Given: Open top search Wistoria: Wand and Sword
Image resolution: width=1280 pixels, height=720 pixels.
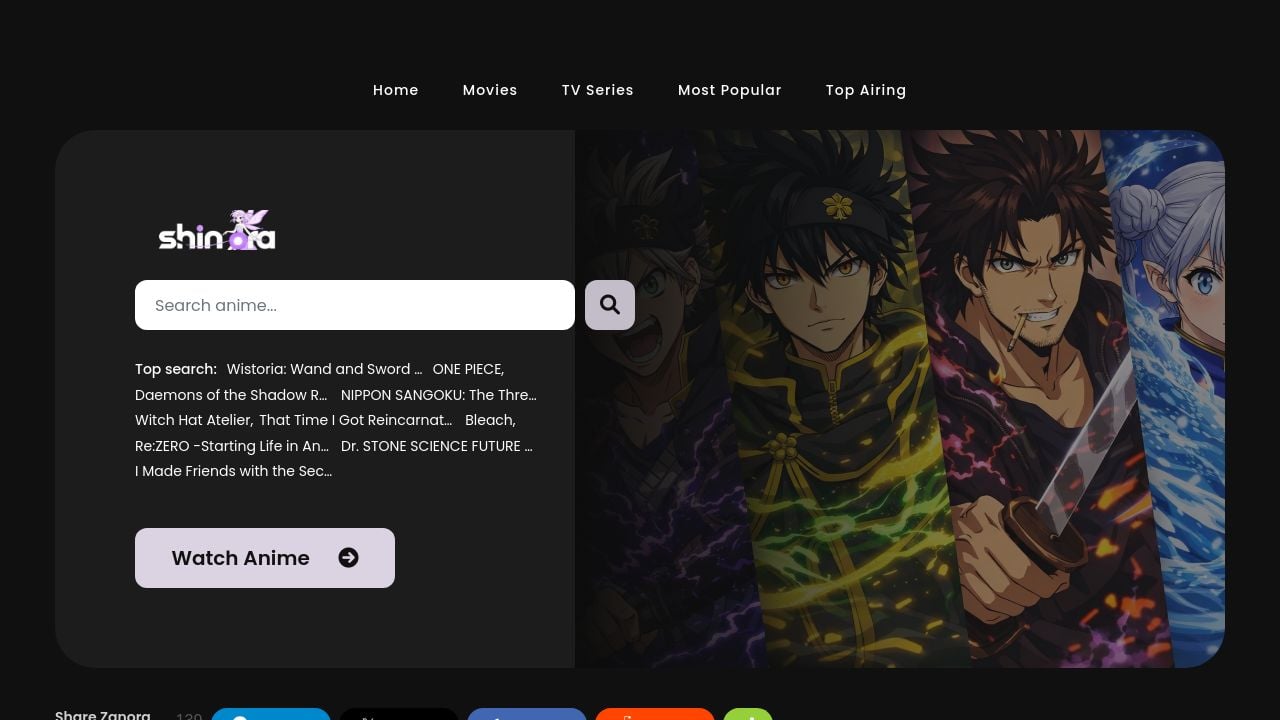Looking at the screenshot, I should click(325, 369).
